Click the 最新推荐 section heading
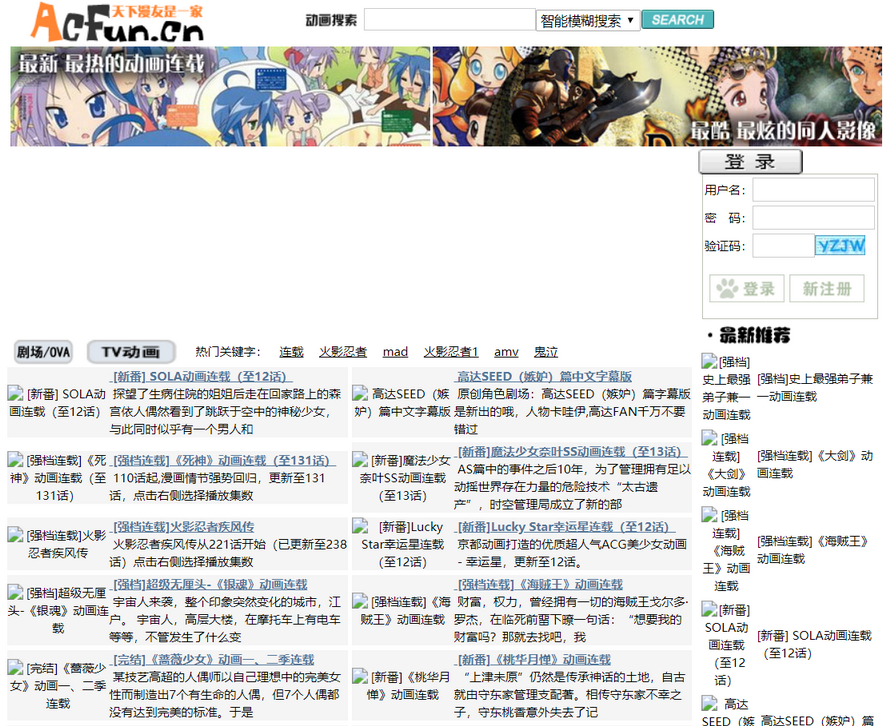 [754, 335]
